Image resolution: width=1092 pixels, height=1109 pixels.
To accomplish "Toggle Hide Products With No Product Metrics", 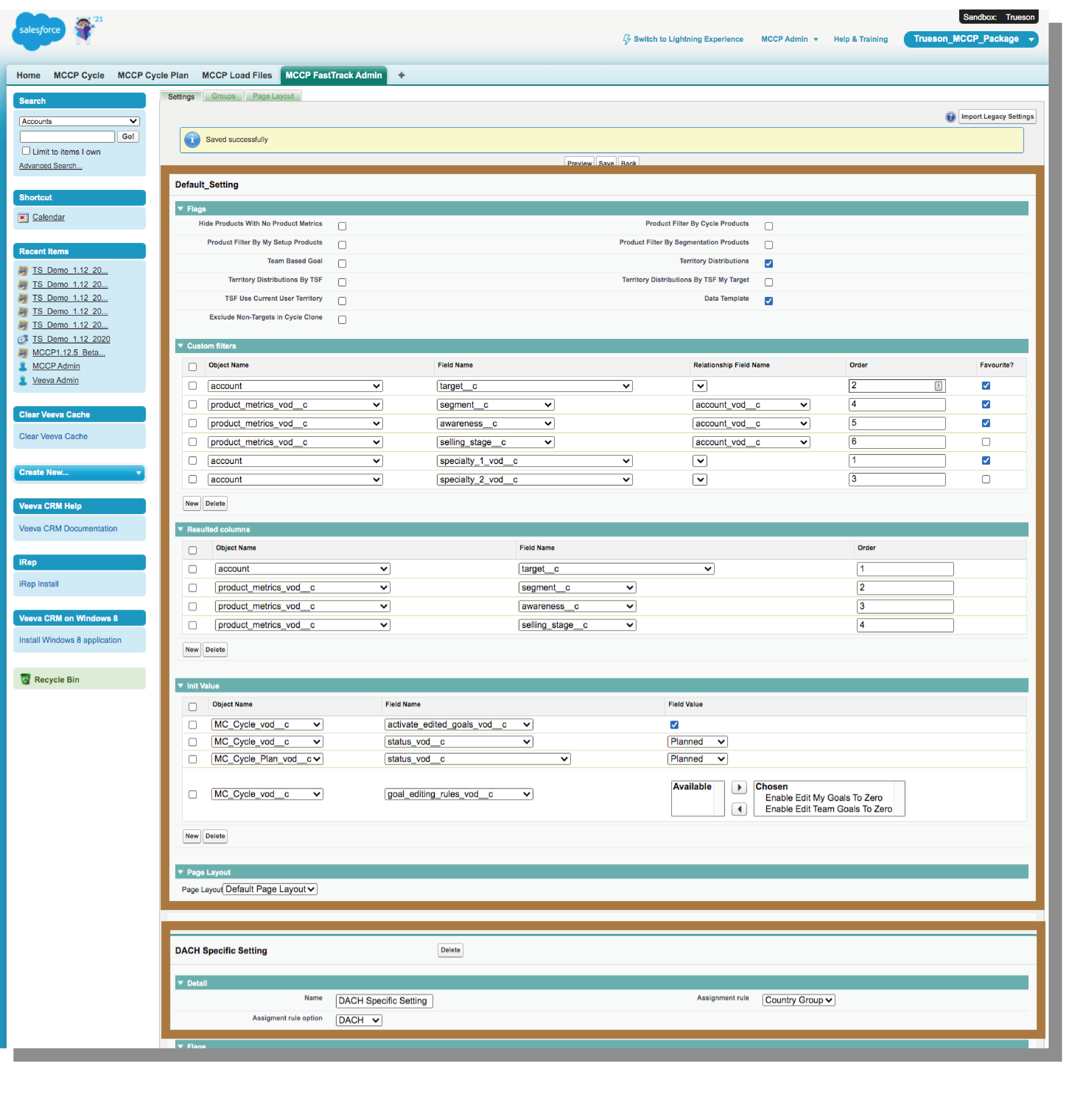I will coord(342,226).
